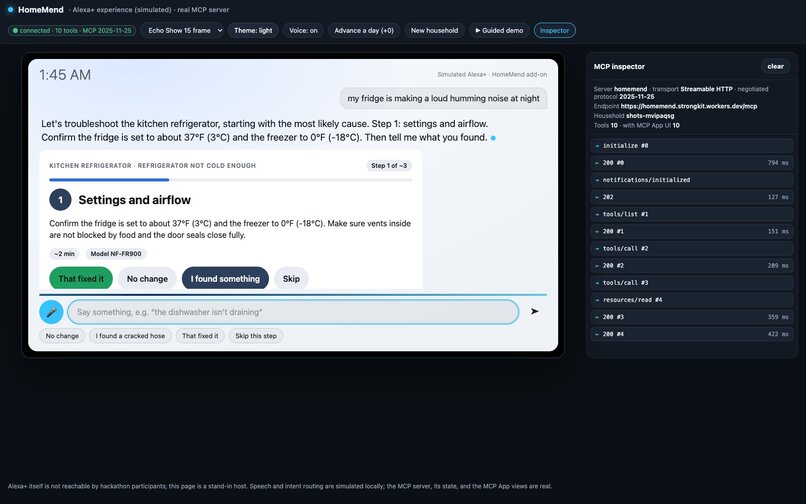Screen dimensions: 806x504
Task: Click Advance a day (+0)
Action: click(364, 30)
